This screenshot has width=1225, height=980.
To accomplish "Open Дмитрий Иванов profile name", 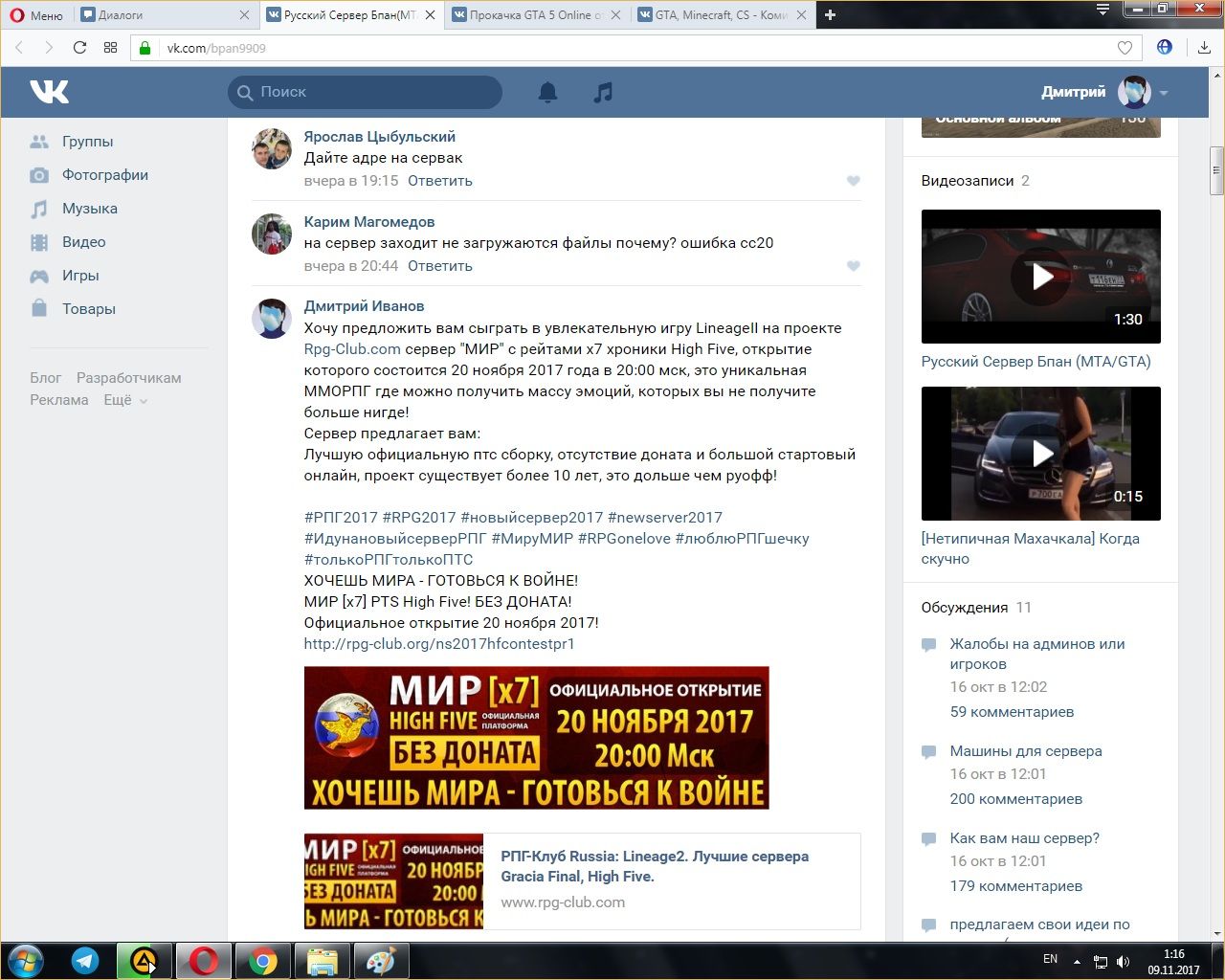I will click(x=364, y=306).
